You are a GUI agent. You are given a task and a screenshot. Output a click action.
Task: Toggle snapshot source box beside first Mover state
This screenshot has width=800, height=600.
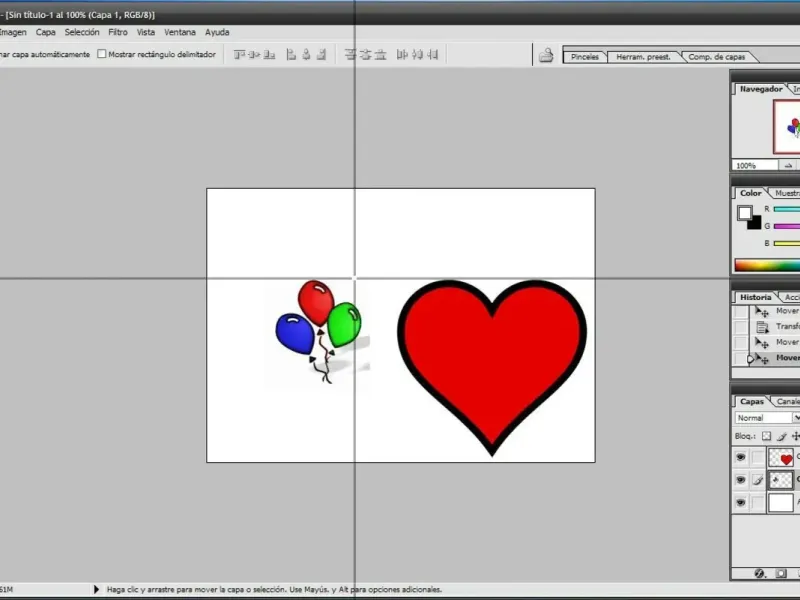pyautogui.click(x=740, y=311)
